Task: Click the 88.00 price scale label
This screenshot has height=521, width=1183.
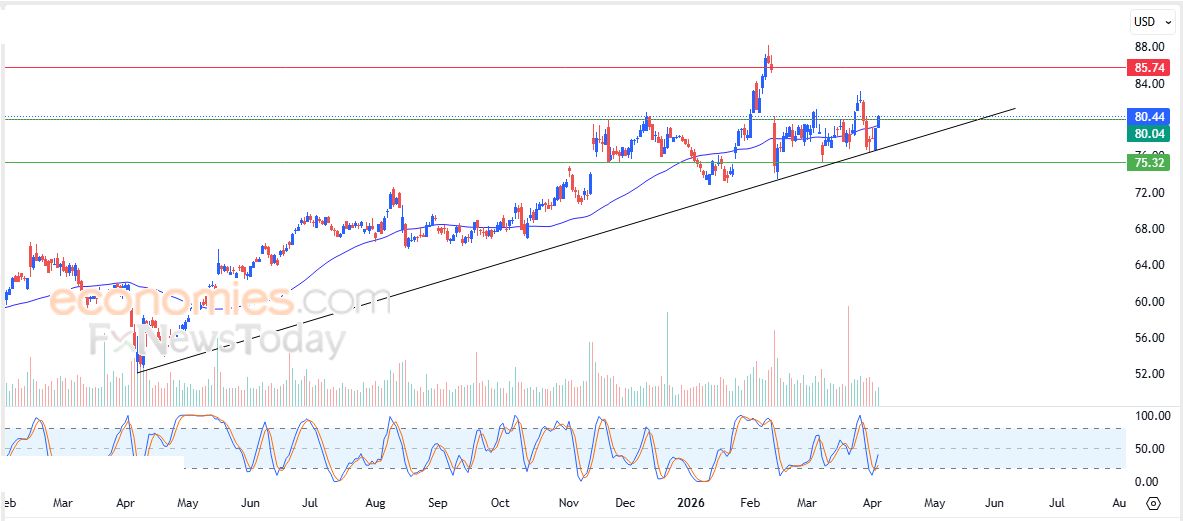Action: [1147, 47]
